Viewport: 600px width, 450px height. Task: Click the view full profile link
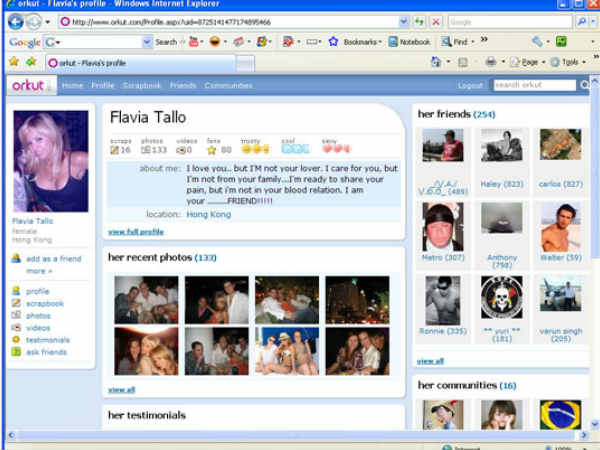click(x=136, y=231)
